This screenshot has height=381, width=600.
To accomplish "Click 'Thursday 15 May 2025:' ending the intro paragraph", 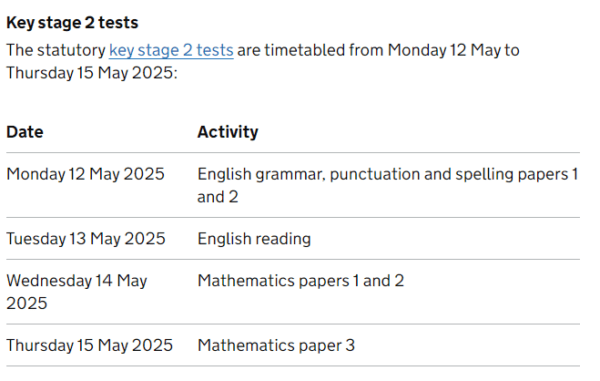I will point(92,73).
